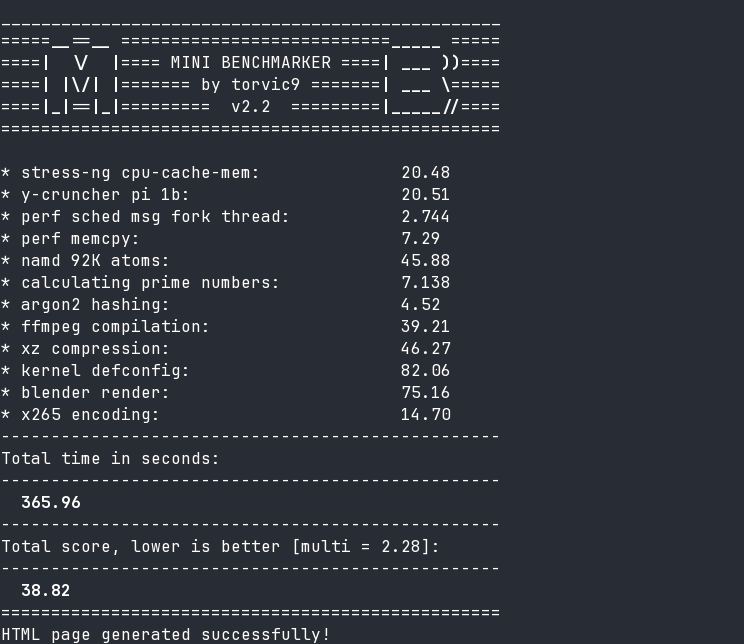
Task: Click the calculating prime numbers value 7.138
Action: click(425, 283)
